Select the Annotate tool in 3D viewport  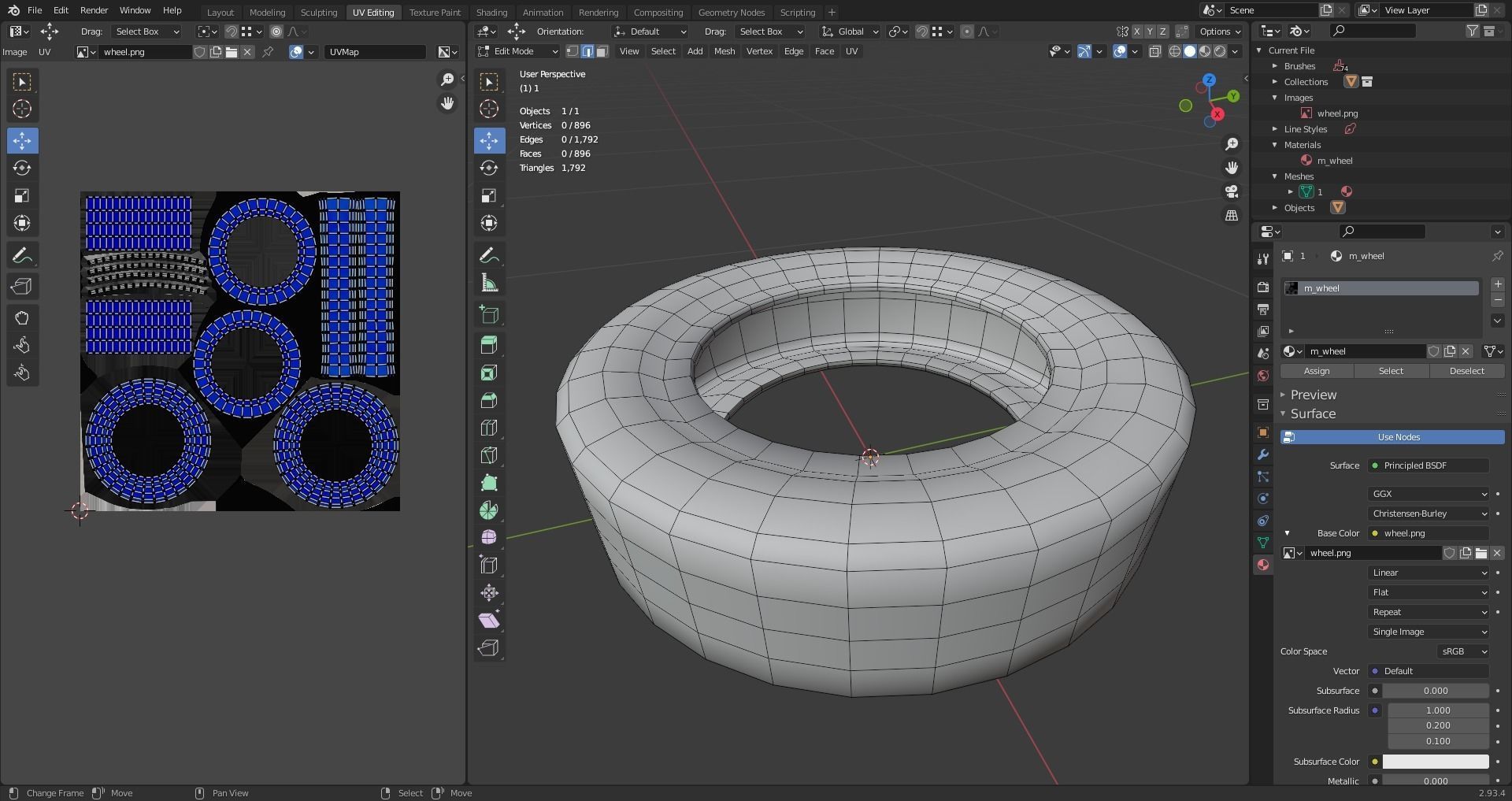tap(489, 255)
